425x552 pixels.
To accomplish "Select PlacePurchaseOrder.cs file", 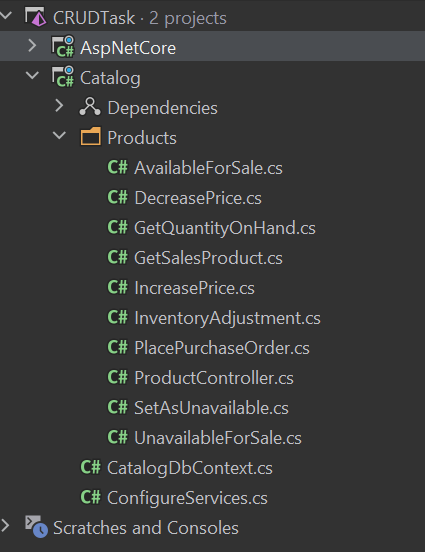I will (222, 348).
